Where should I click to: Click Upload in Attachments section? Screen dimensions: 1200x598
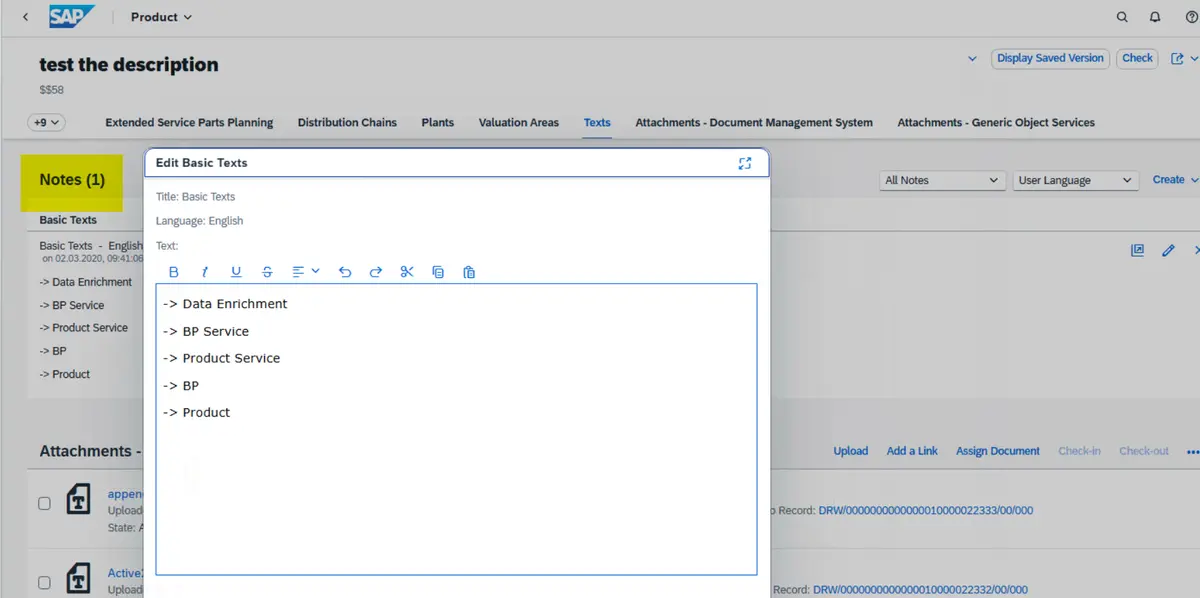coord(851,451)
